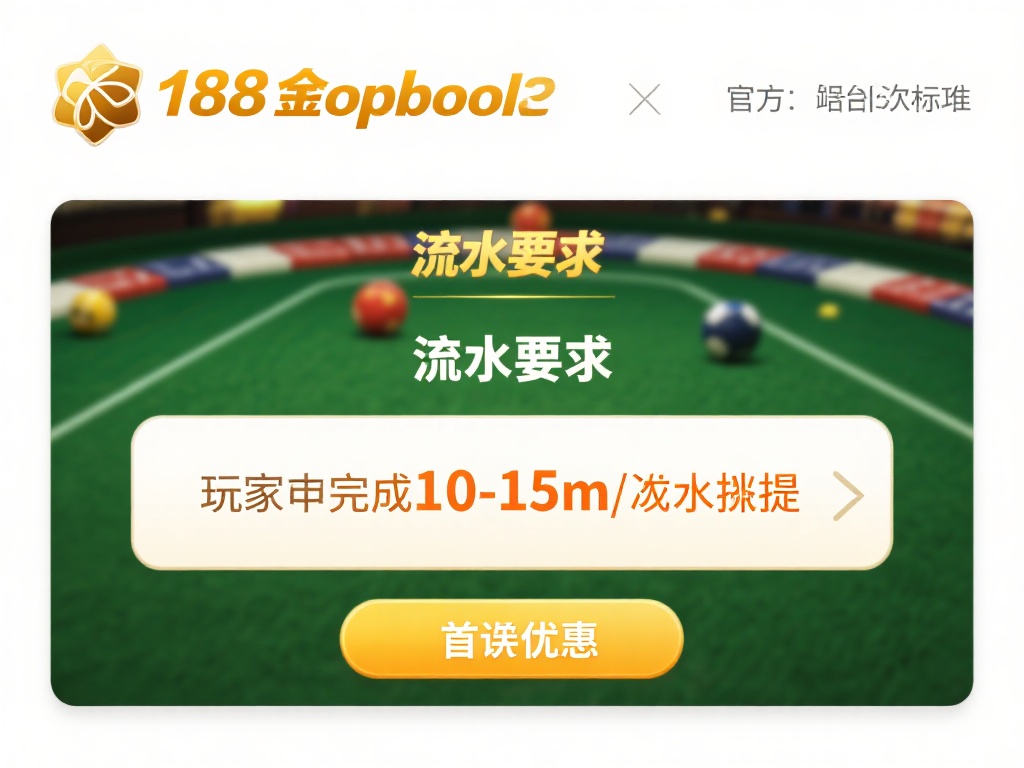
Task: Click the highlighted 10-15m orange text
Action: tap(512, 492)
